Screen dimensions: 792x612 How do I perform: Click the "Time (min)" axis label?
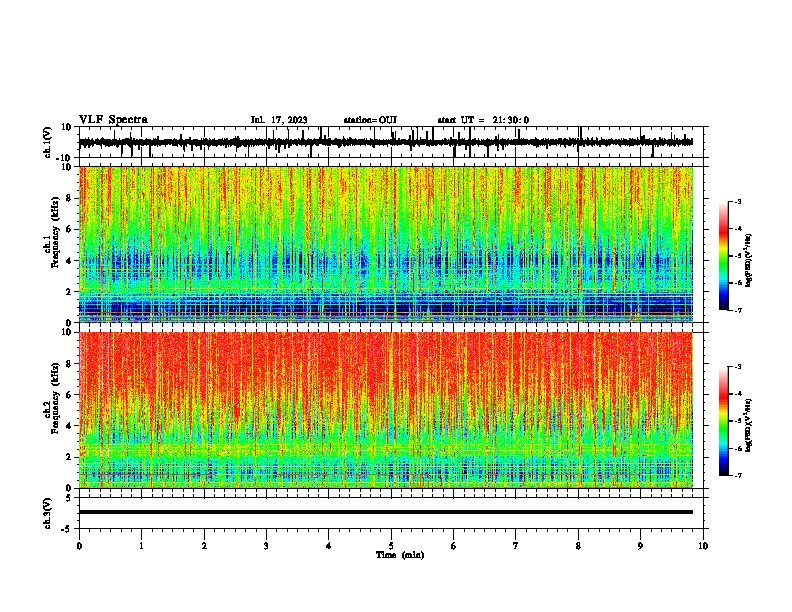(x=400, y=555)
